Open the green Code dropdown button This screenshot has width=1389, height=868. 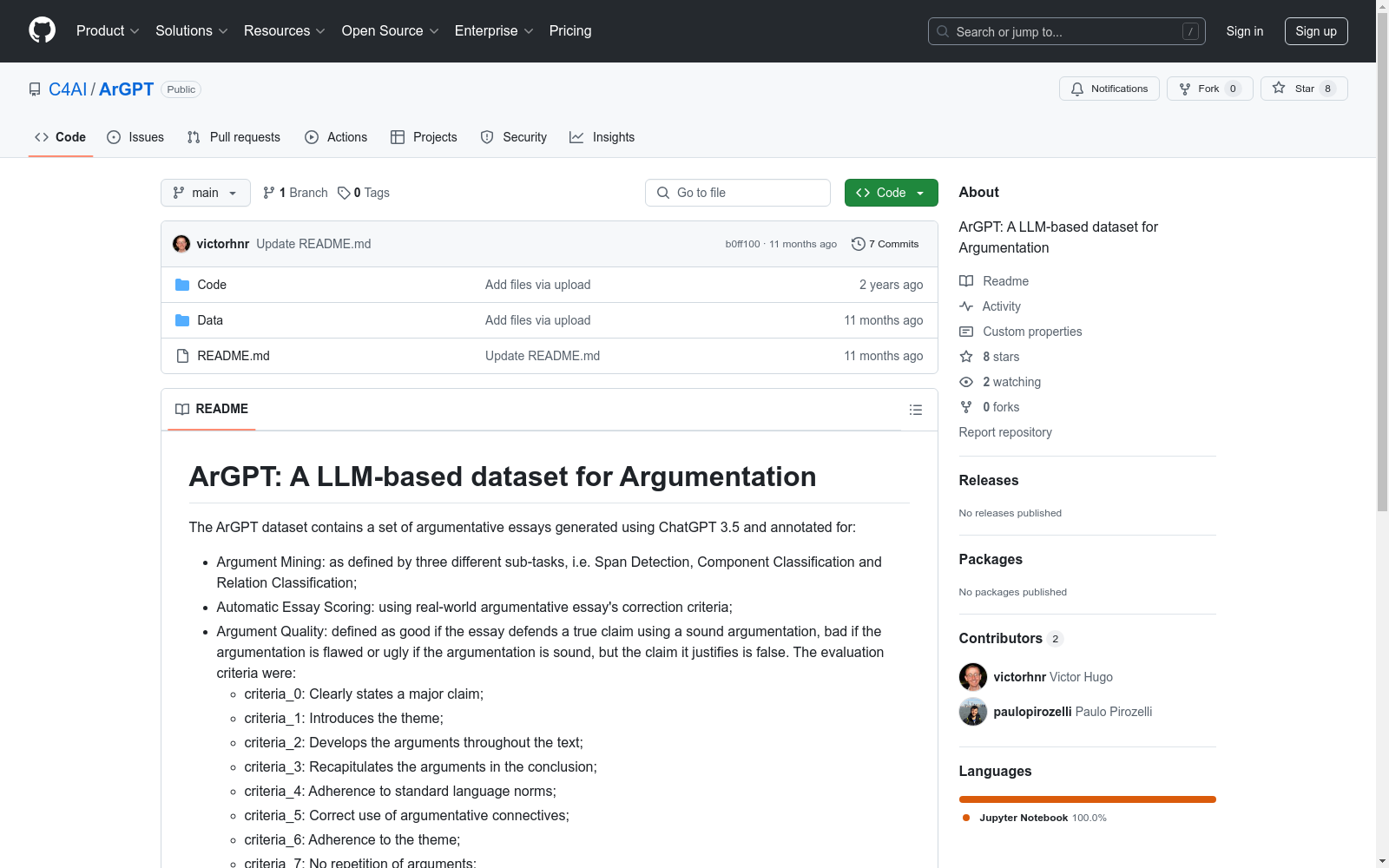(x=891, y=193)
